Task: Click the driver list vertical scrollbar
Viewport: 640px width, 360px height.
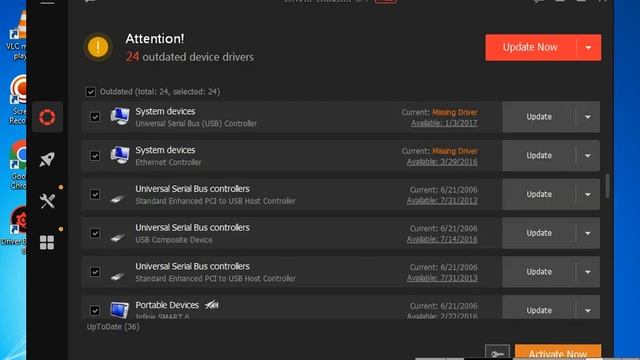Action: (x=607, y=186)
